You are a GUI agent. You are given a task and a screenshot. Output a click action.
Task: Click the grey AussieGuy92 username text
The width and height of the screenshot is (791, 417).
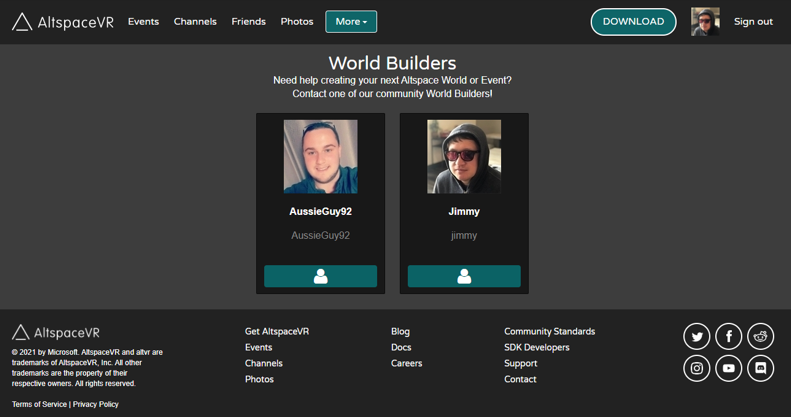pyautogui.click(x=320, y=235)
